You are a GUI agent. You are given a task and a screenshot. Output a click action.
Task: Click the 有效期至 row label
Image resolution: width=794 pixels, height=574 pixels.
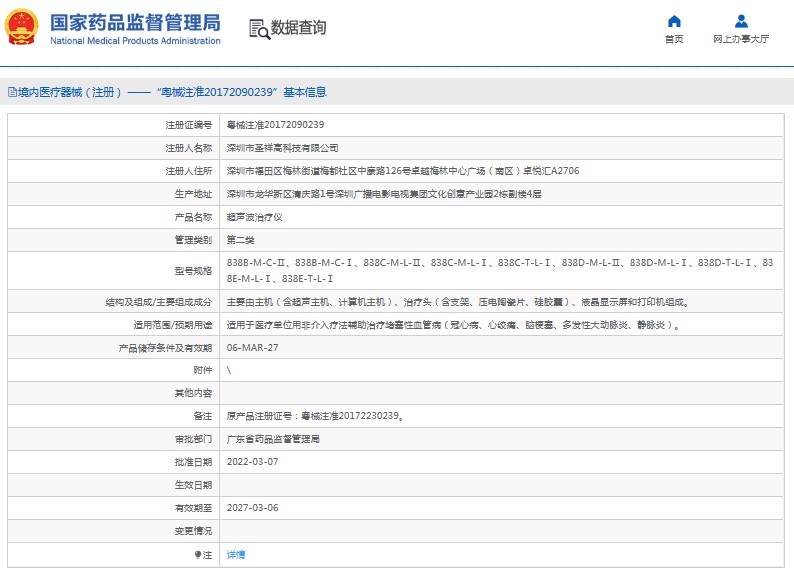coord(193,508)
